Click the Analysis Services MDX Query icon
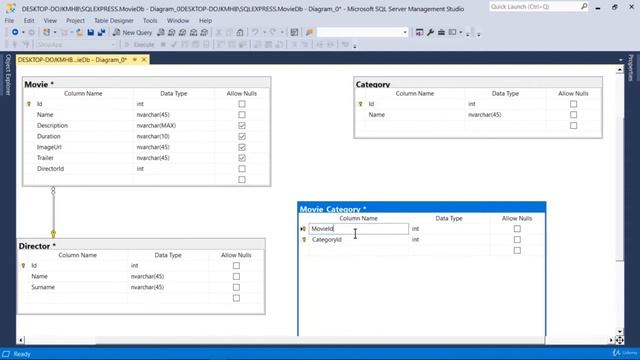This screenshot has width=640, height=360. pyautogui.click(x=171, y=32)
